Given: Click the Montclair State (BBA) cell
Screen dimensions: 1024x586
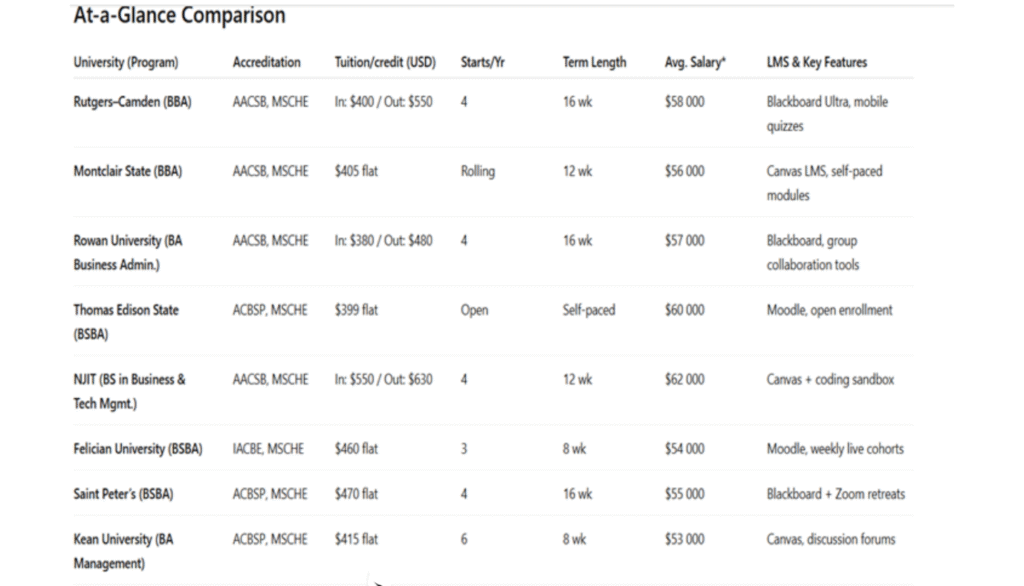Looking at the screenshot, I should click(128, 171).
